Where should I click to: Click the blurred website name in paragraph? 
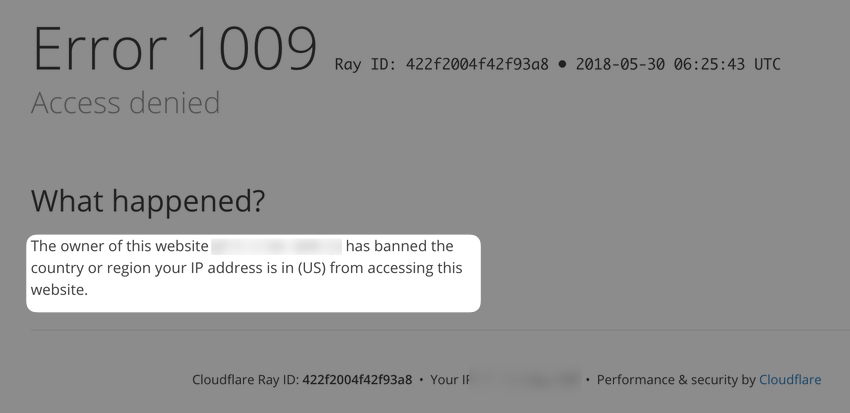tap(276, 246)
